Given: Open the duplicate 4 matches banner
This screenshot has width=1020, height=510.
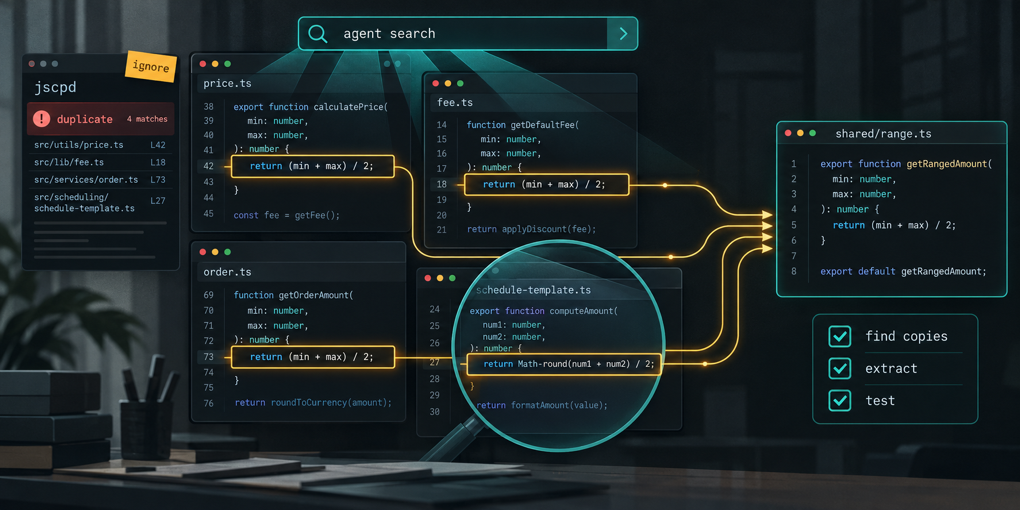Looking at the screenshot, I should pos(100,119).
